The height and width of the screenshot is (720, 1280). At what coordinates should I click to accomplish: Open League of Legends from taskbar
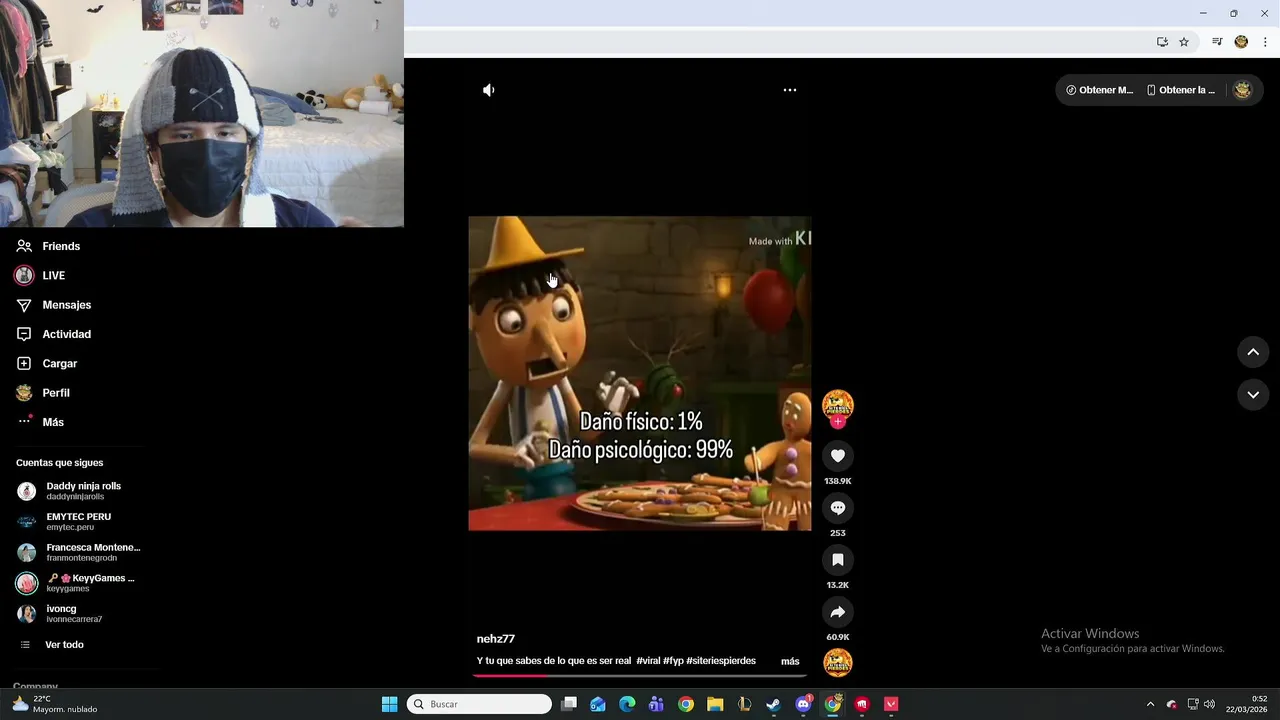pyautogui.click(x=744, y=704)
